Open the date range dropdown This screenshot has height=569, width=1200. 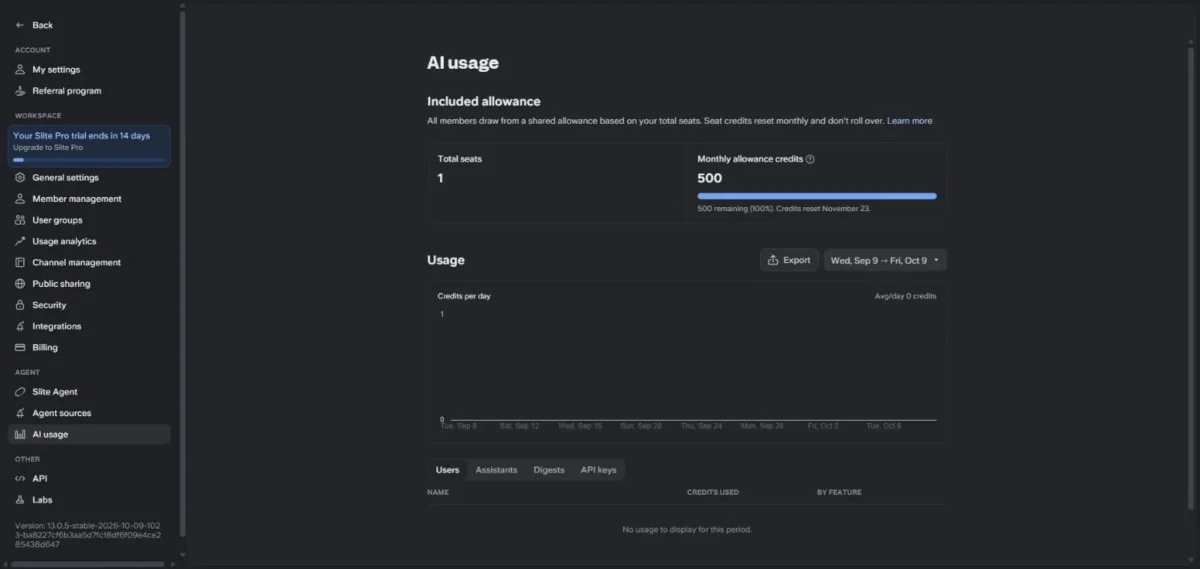[x=885, y=260]
